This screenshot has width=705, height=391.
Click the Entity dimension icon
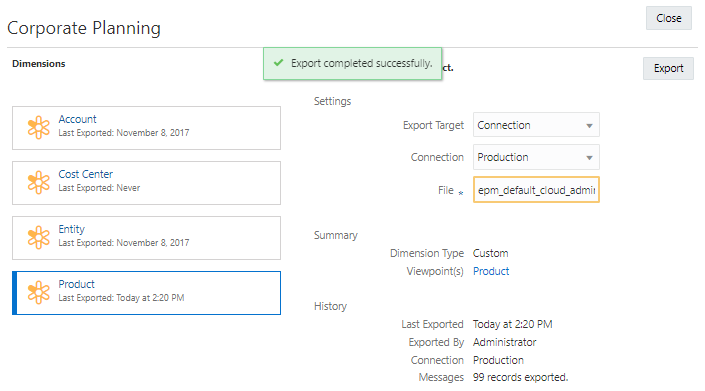pos(39,237)
